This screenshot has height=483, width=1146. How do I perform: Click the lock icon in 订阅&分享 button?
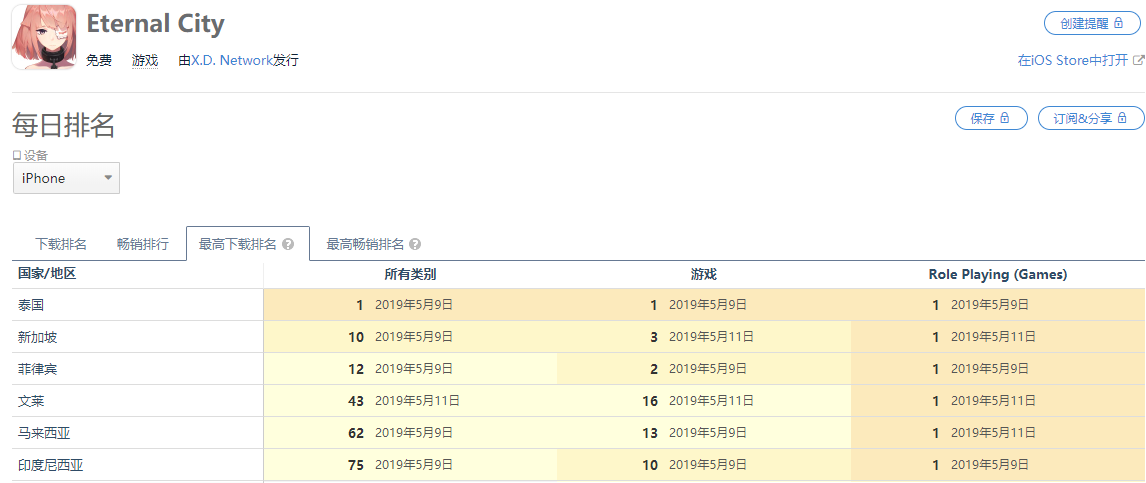pos(1122,118)
